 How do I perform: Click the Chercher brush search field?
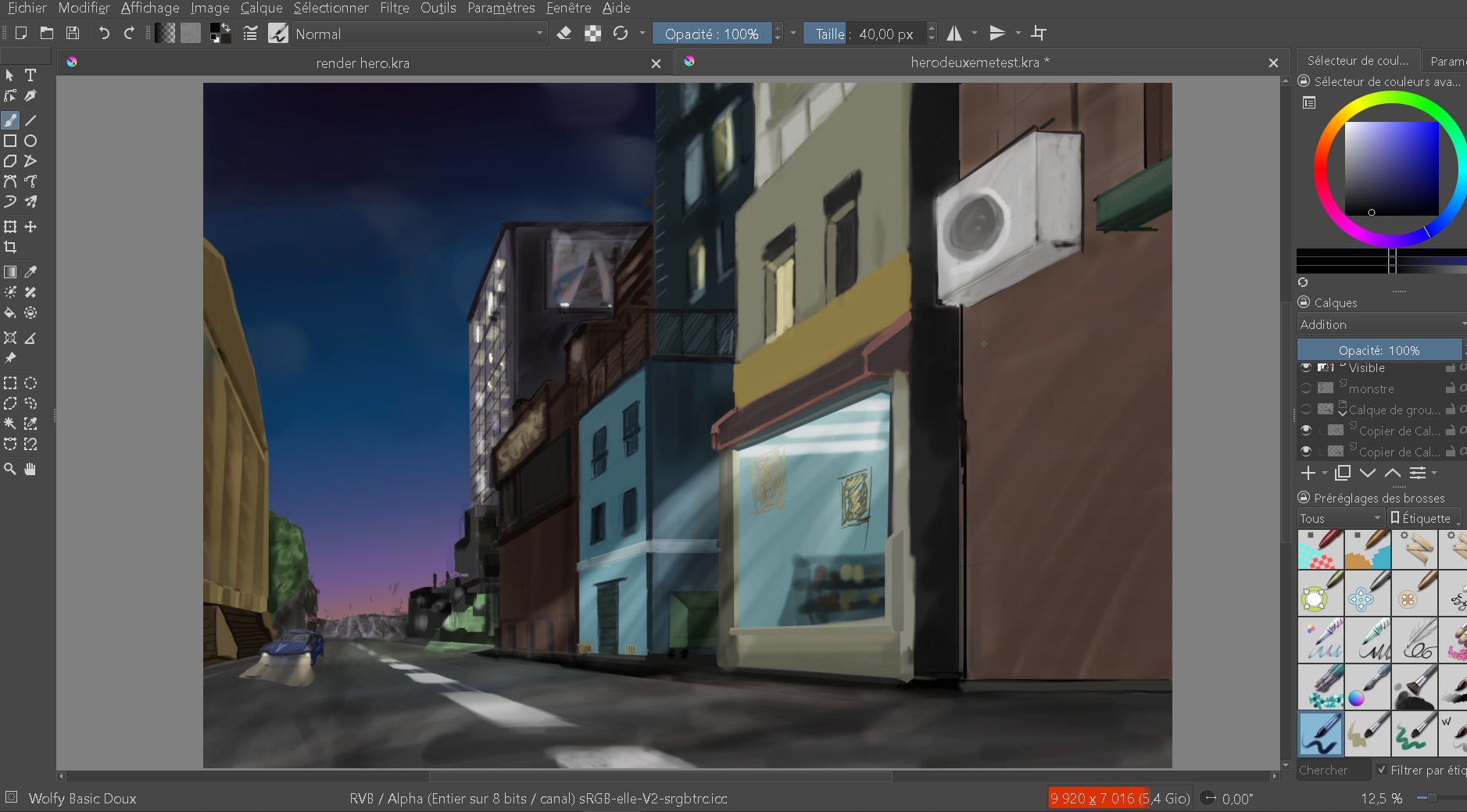tap(1333, 770)
